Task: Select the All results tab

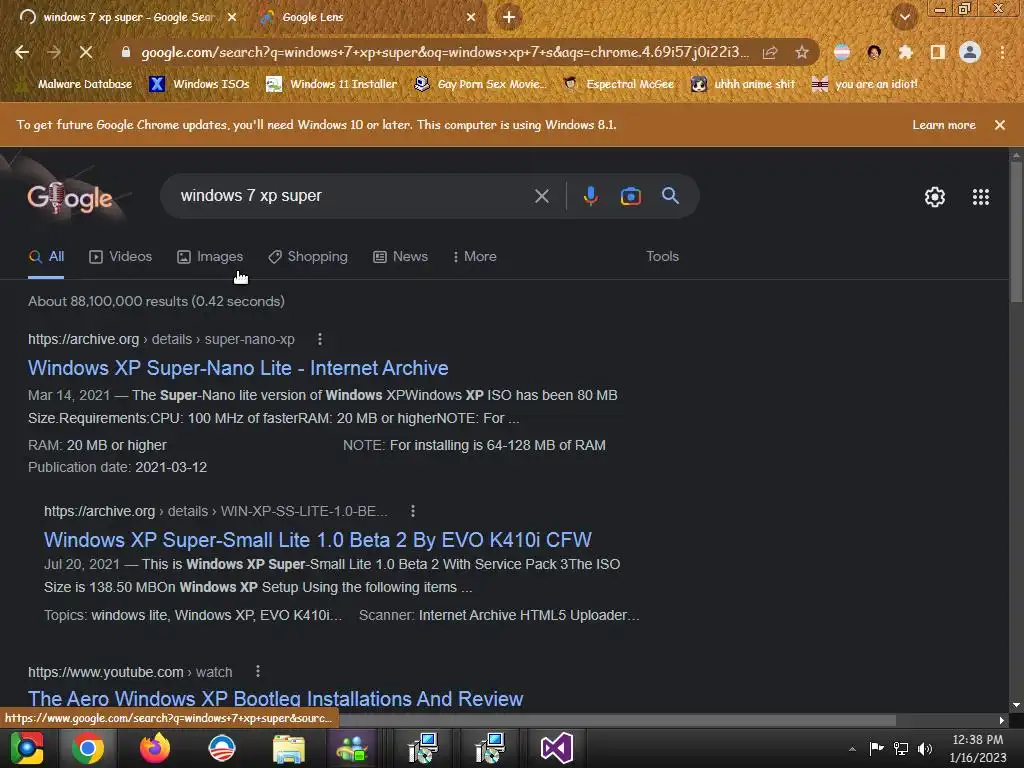Action: click(x=46, y=257)
